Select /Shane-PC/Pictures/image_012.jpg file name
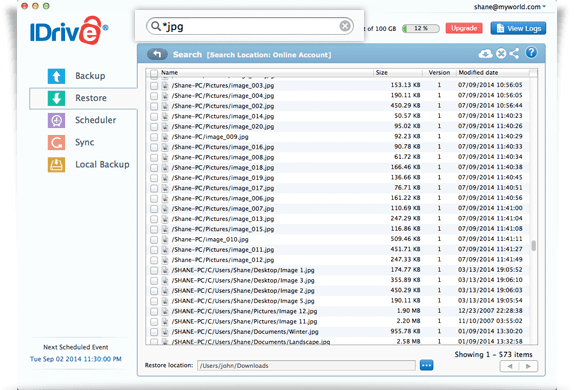The image size is (574, 390). click(223, 260)
